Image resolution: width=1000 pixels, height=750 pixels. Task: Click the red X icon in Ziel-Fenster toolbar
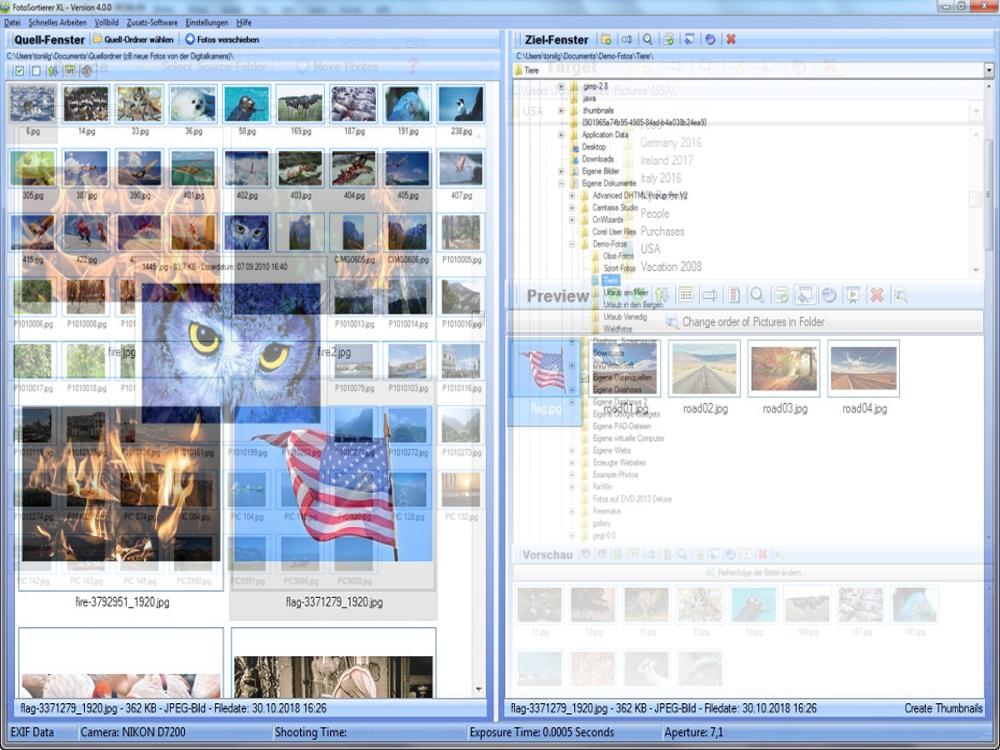click(x=731, y=39)
